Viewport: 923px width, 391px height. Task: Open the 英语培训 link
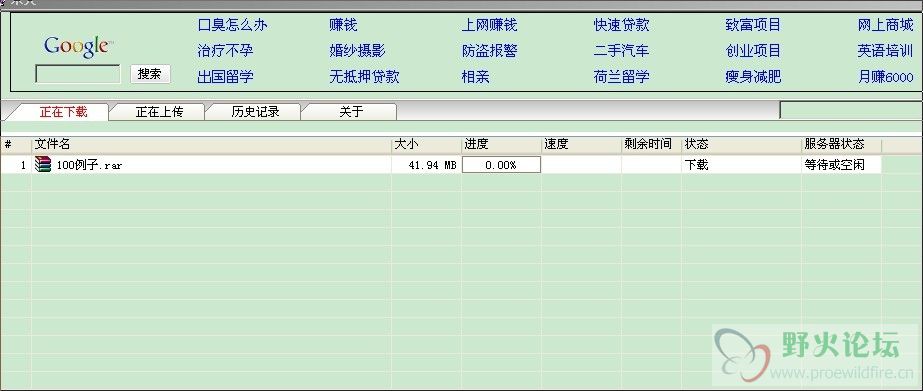click(885, 51)
